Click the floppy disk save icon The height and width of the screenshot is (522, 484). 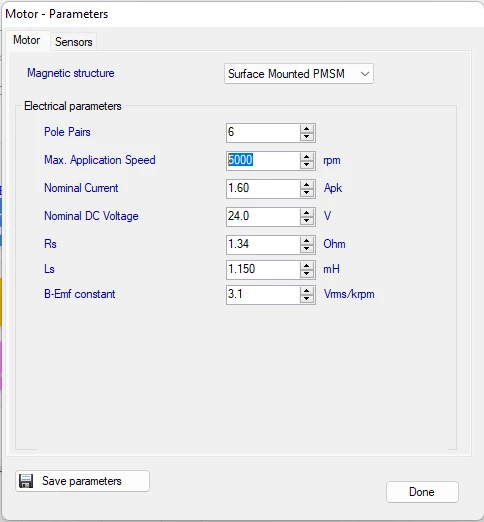[26, 481]
